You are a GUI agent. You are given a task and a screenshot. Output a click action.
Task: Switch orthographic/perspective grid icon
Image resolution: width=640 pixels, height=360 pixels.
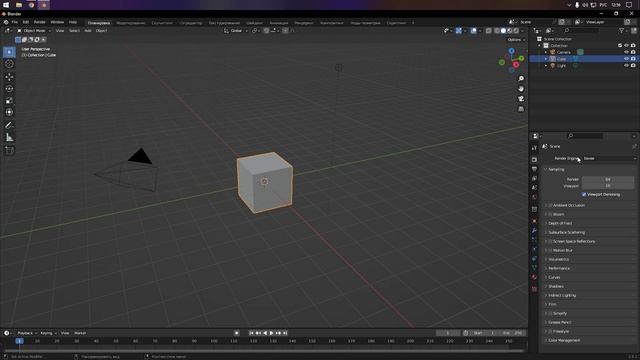pyautogui.click(x=521, y=109)
